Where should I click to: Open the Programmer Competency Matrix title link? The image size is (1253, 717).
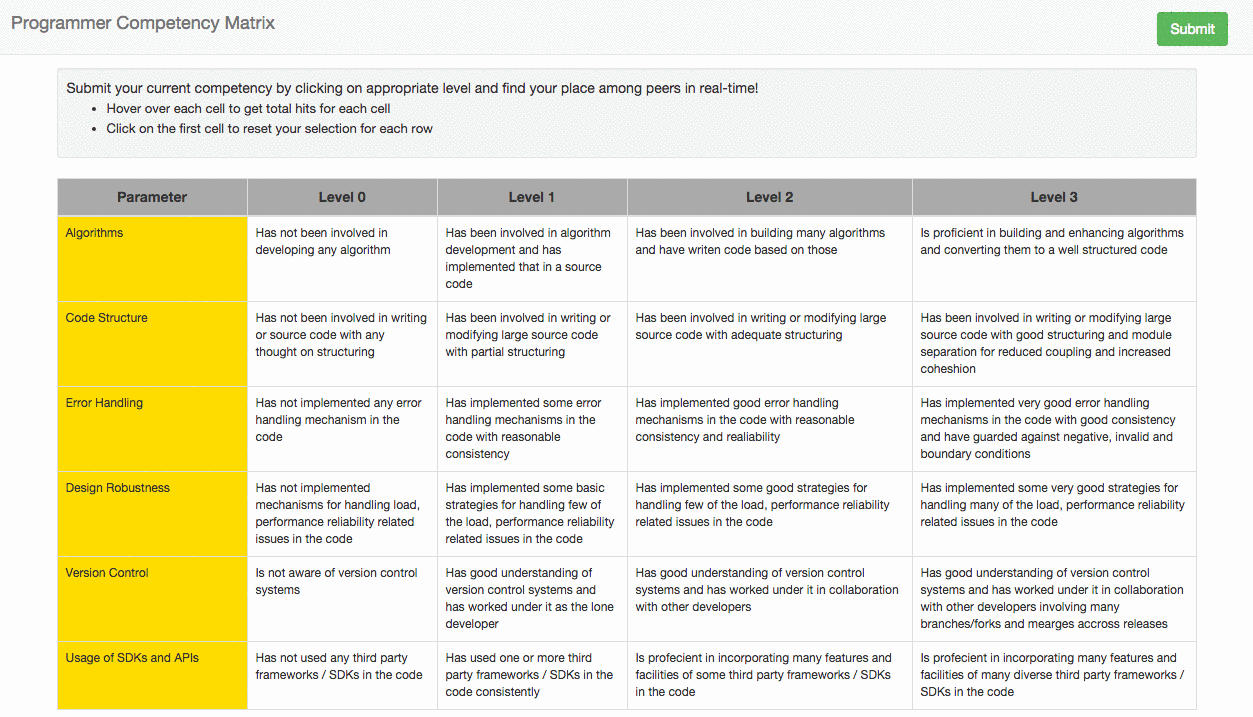[x=143, y=23]
